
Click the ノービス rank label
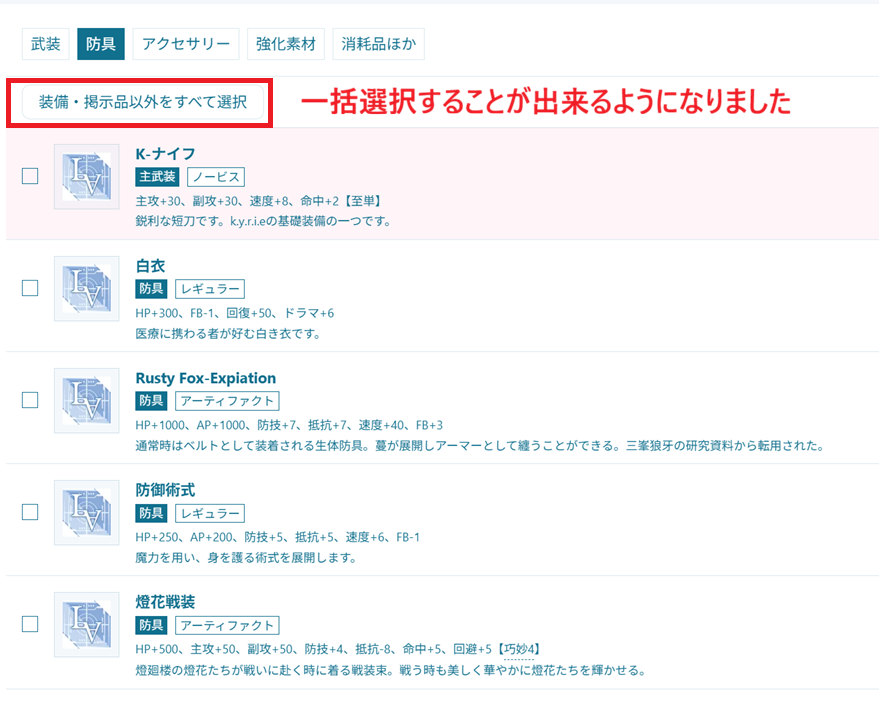tap(216, 177)
